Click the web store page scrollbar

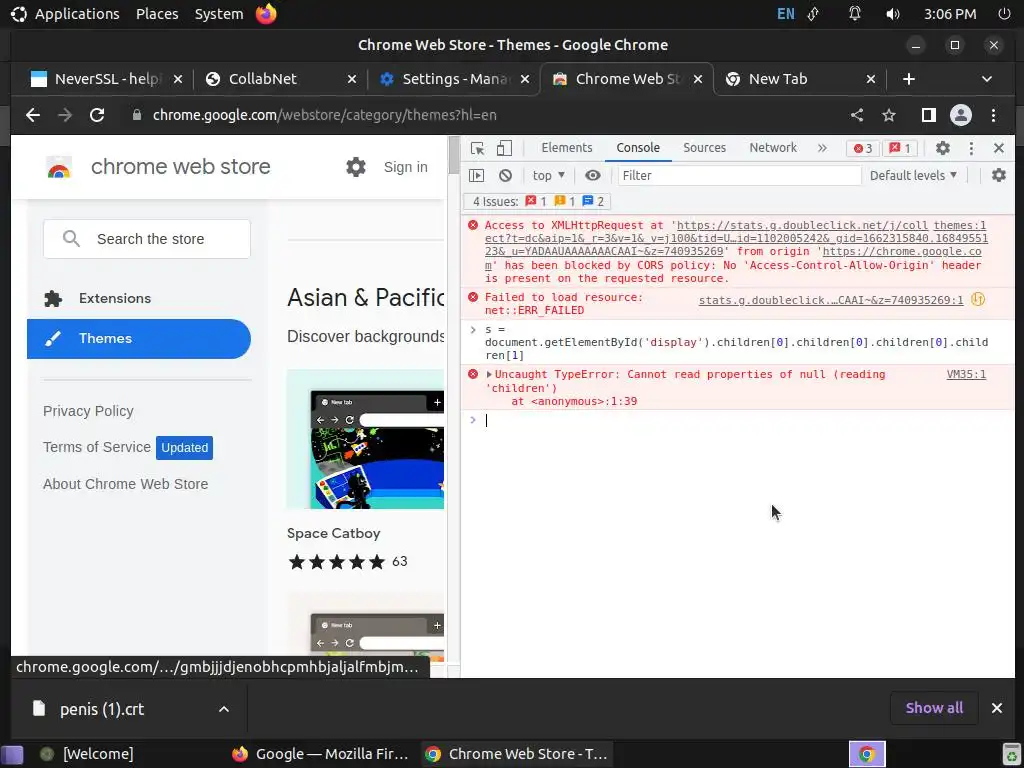[453, 155]
